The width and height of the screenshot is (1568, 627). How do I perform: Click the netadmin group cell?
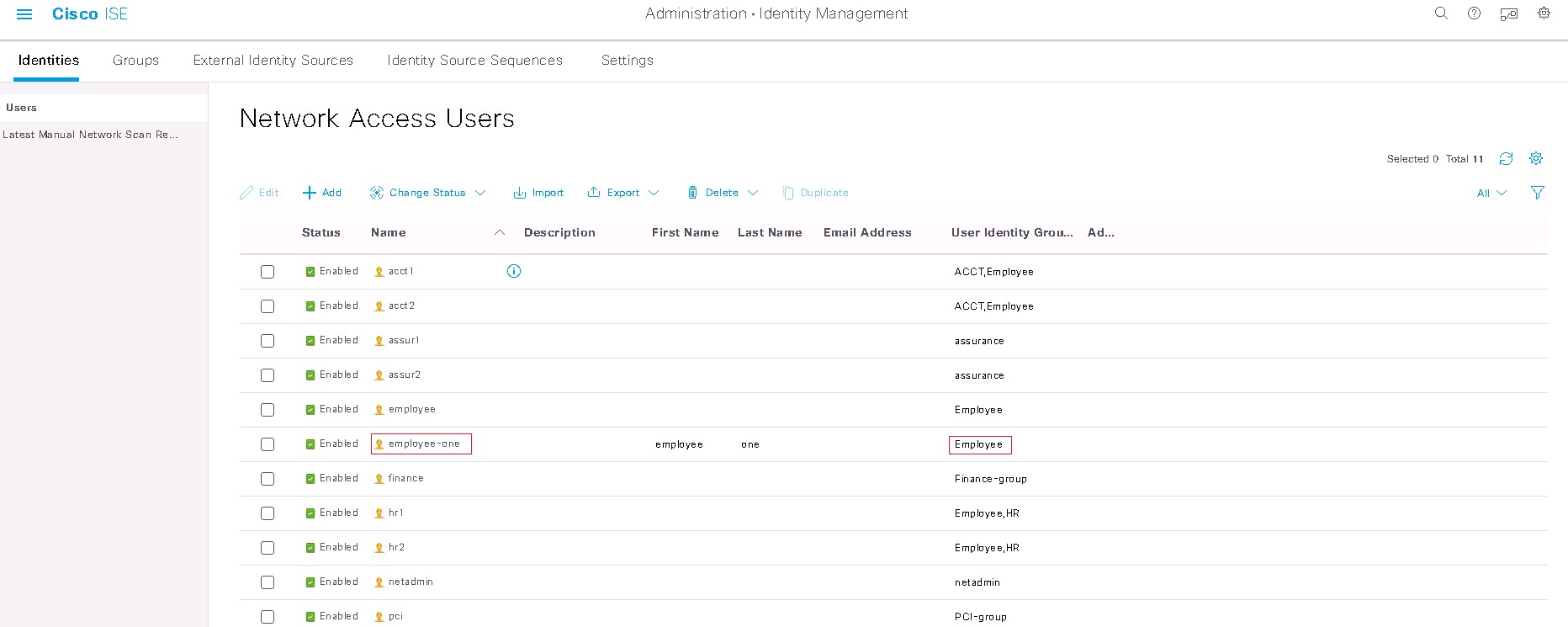pos(977,582)
